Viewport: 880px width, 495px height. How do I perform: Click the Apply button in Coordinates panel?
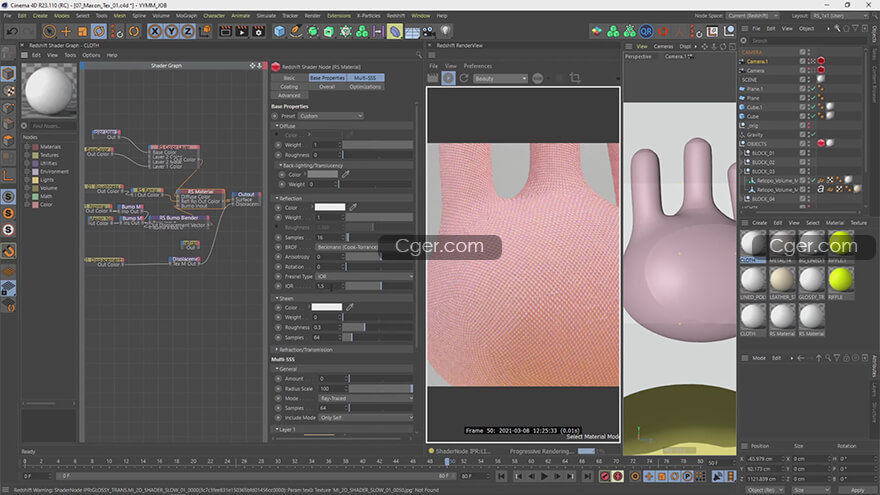pos(857,490)
